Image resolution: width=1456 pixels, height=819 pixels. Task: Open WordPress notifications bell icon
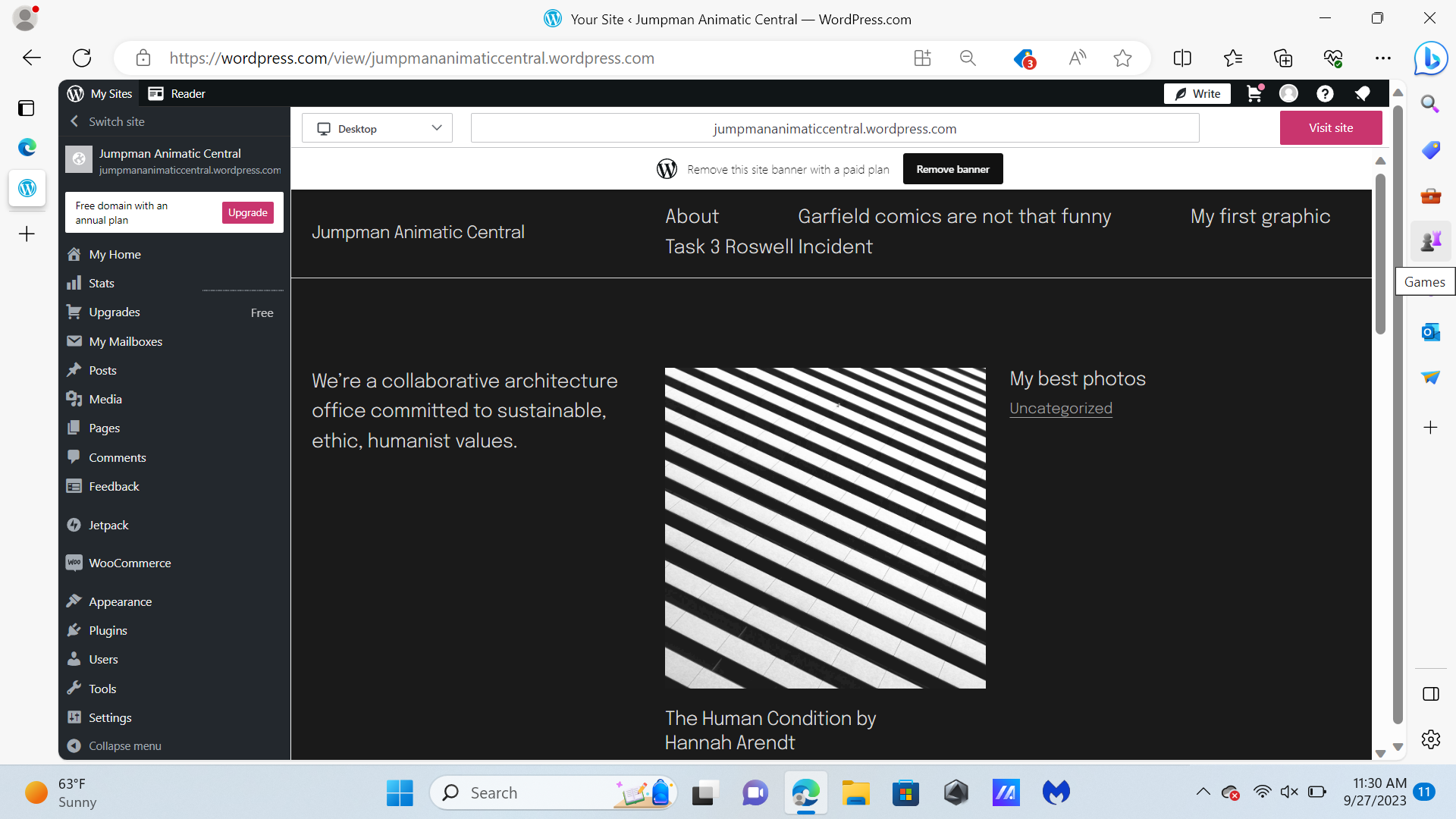click(1363, 93)
